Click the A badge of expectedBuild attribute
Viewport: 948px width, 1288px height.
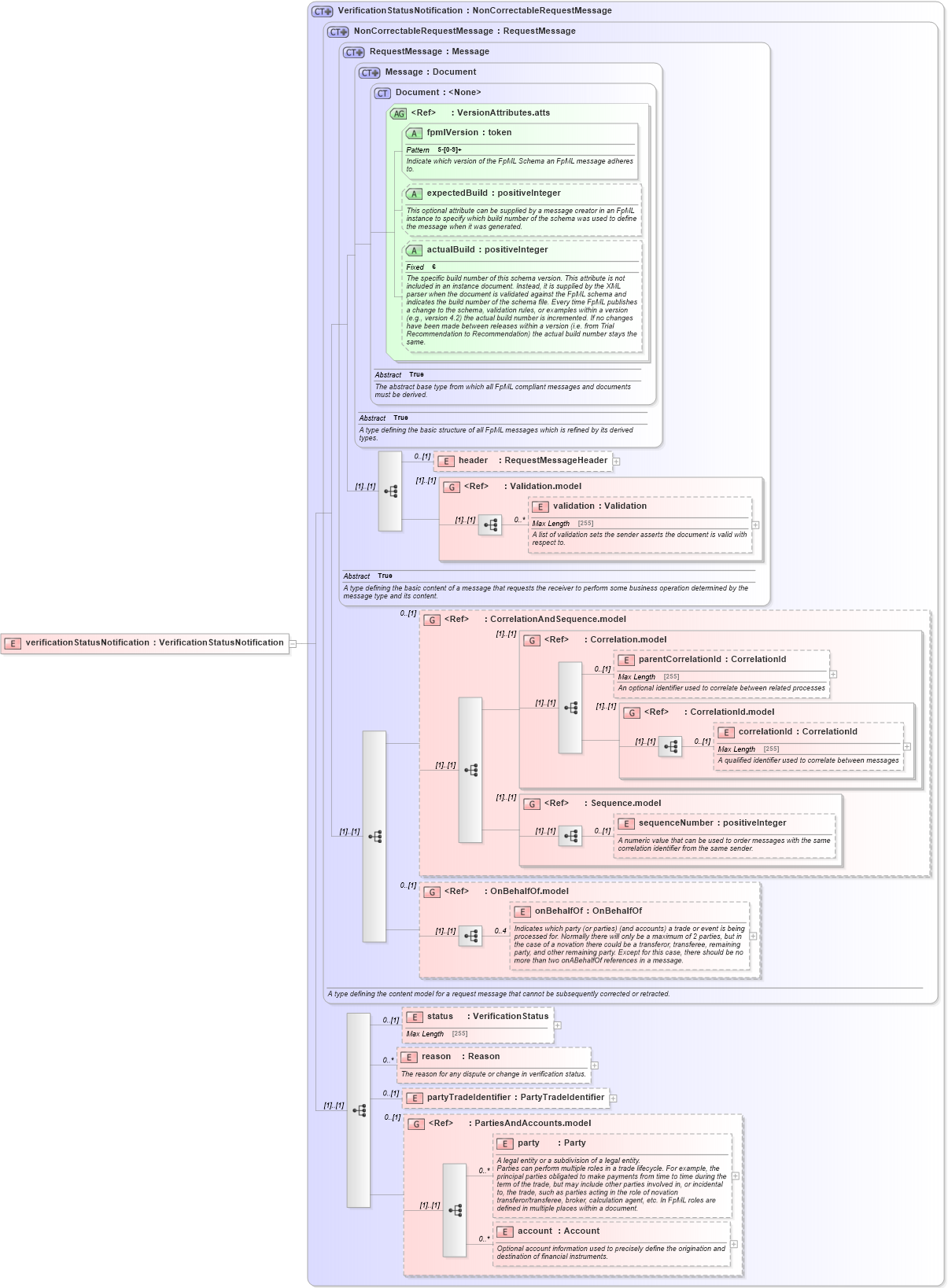pyautogui.click(x=414, y=193)
